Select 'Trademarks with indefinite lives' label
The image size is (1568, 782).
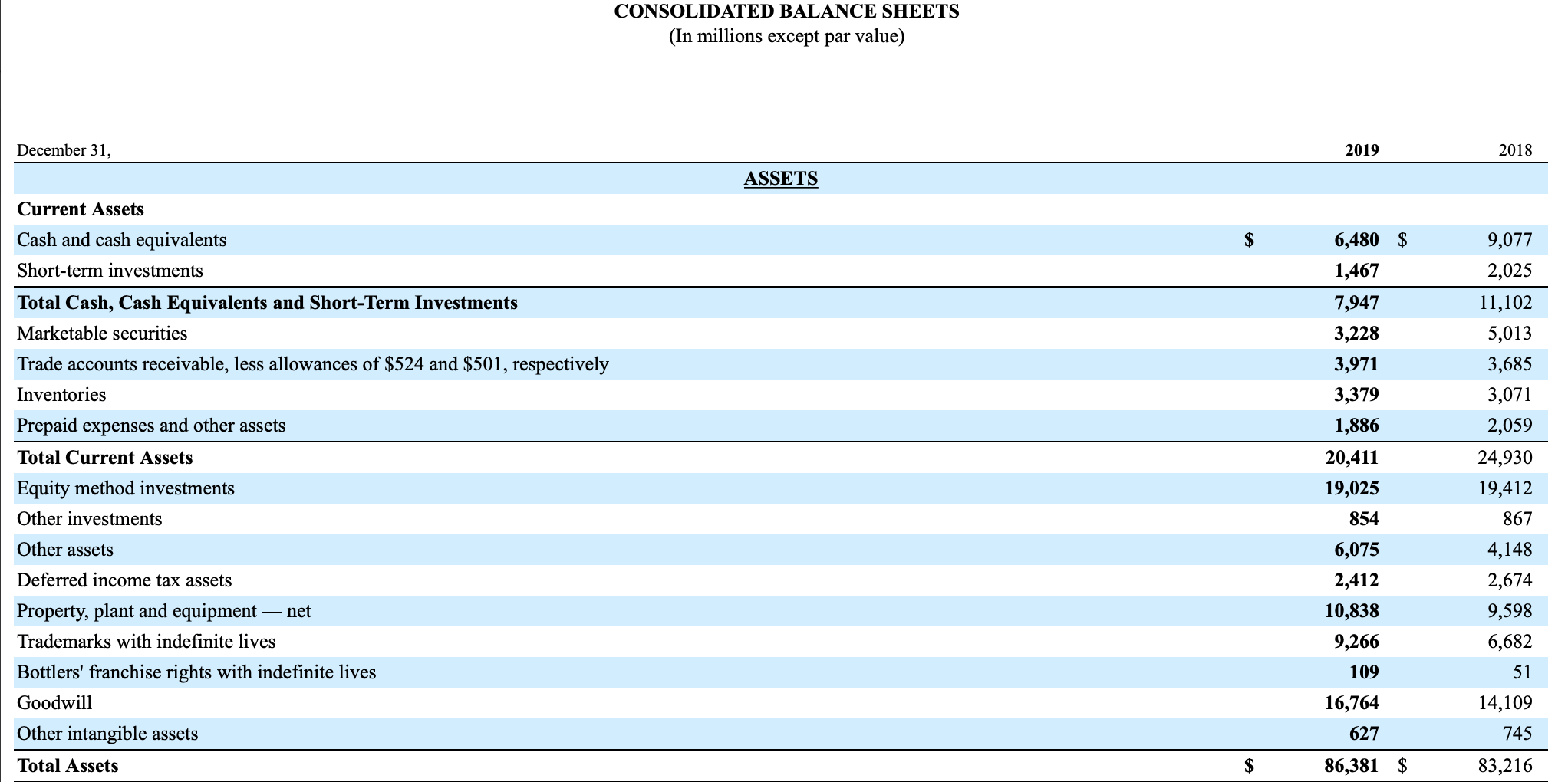(x=147, y=642)
